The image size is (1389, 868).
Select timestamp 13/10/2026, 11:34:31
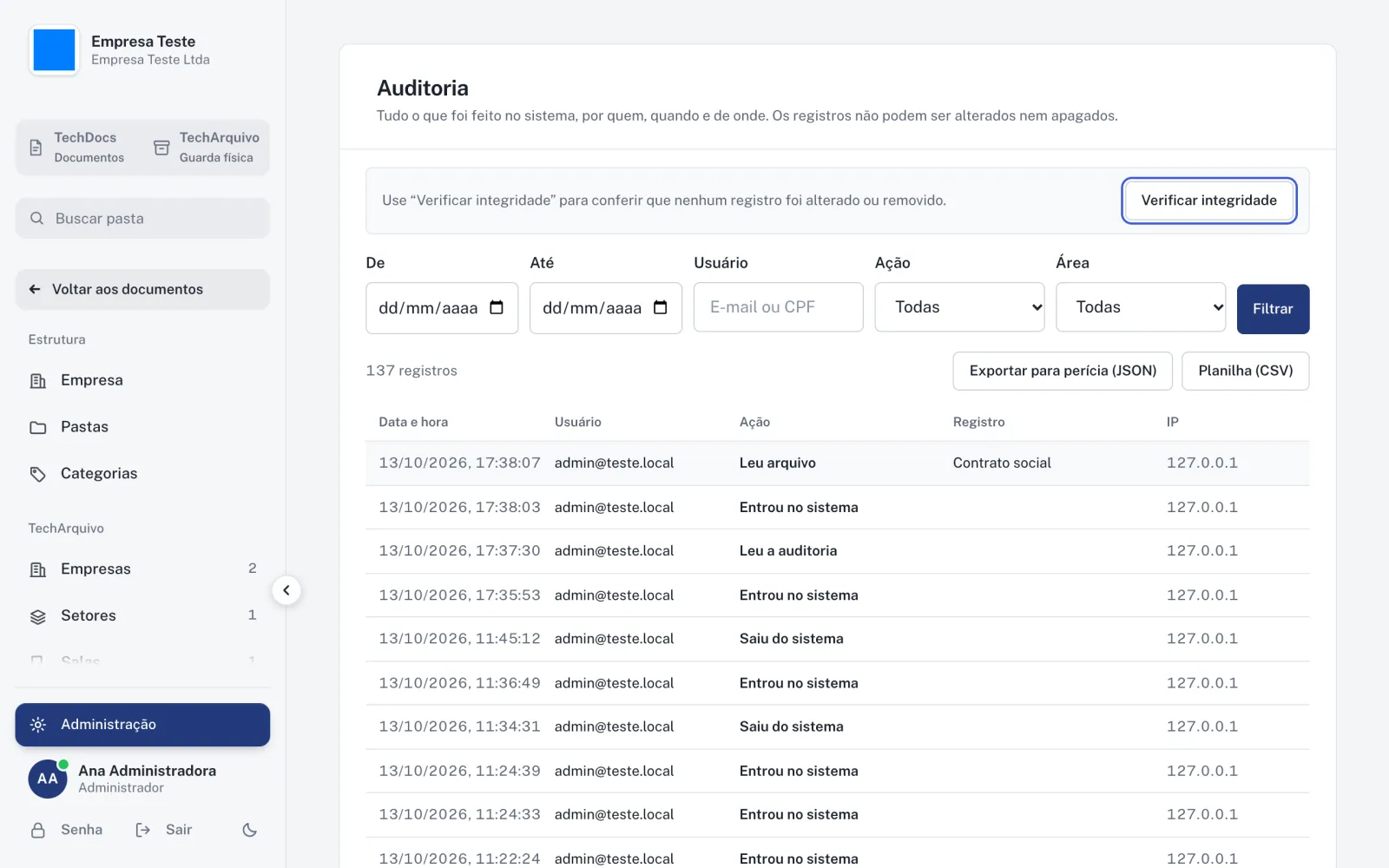pyautogui.click(x=459, y=727)
